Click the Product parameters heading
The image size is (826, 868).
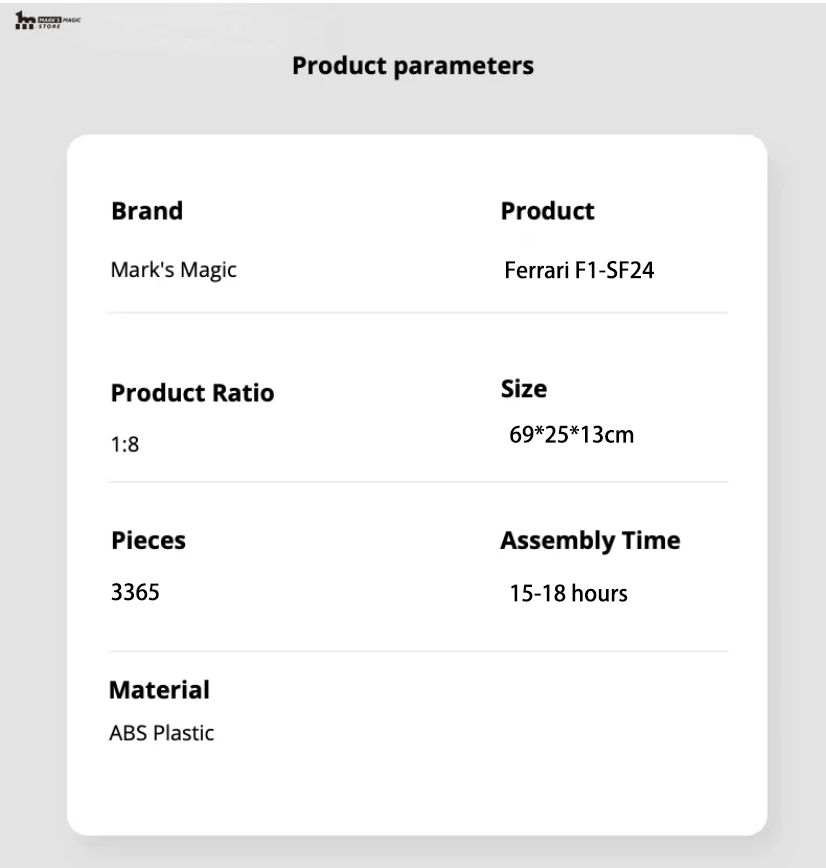coord(413,66)
